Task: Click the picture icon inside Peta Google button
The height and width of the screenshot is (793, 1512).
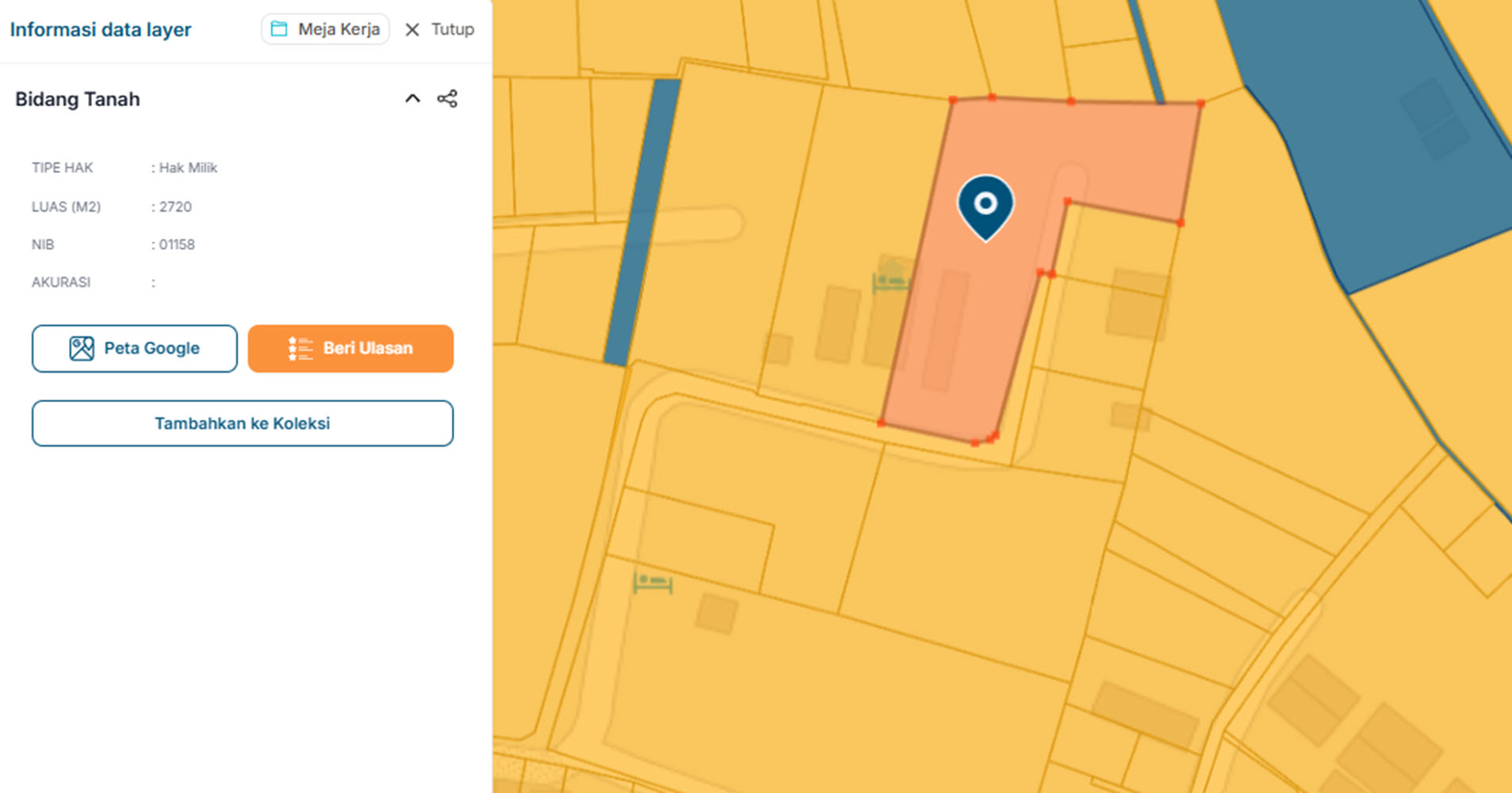Action: tap(82, 348)
